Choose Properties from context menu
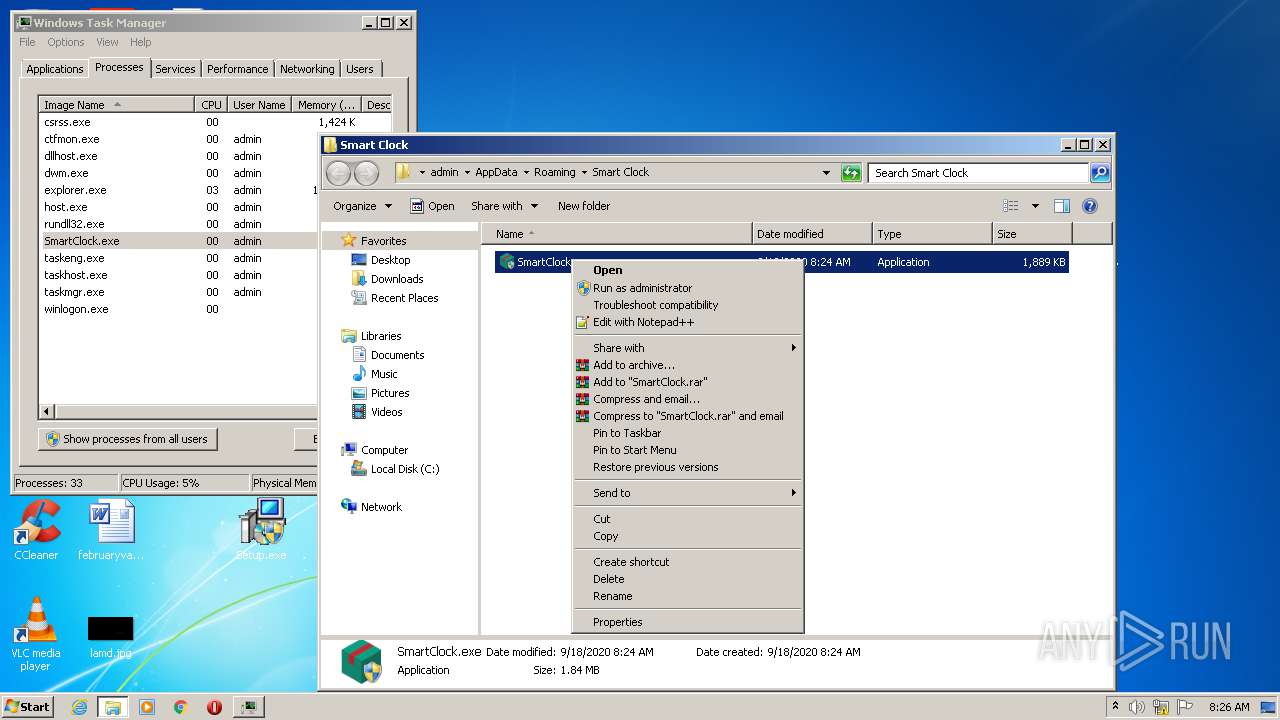The width and height of the screenshot is (1280, 720). click(x=688, y=622)
